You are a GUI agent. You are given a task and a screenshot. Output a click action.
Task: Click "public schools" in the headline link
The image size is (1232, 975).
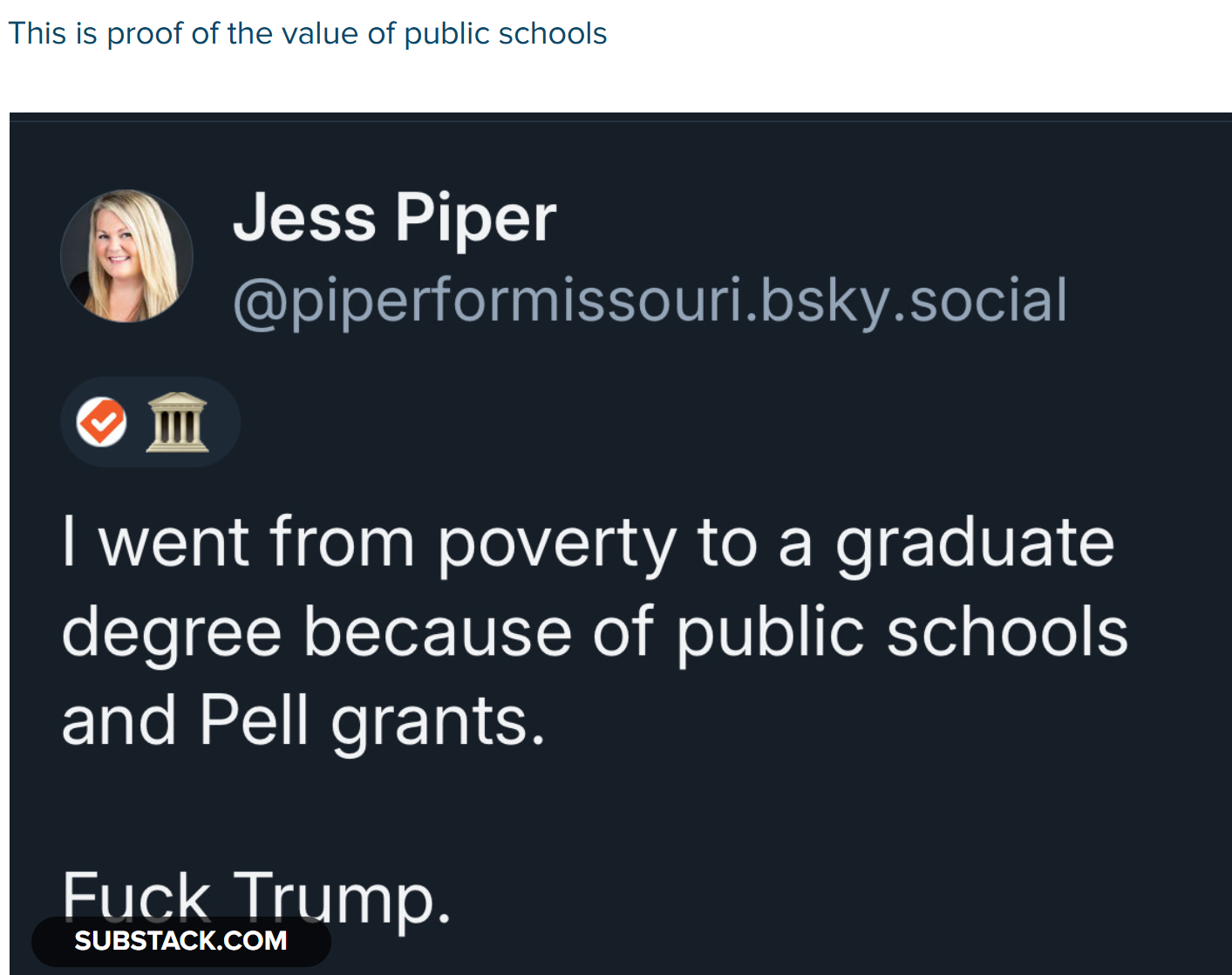(505, 34)
